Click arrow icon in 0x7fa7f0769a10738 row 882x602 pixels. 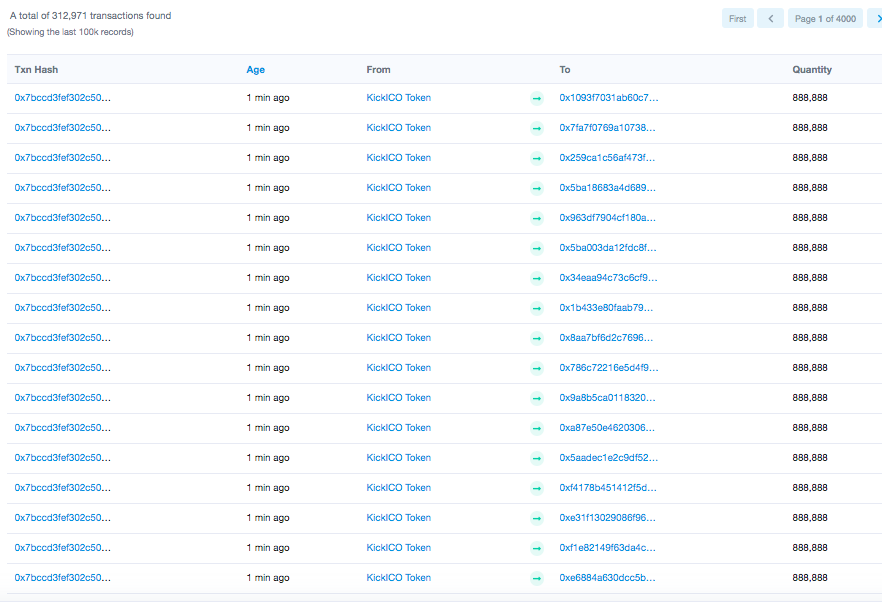[537, 128]
